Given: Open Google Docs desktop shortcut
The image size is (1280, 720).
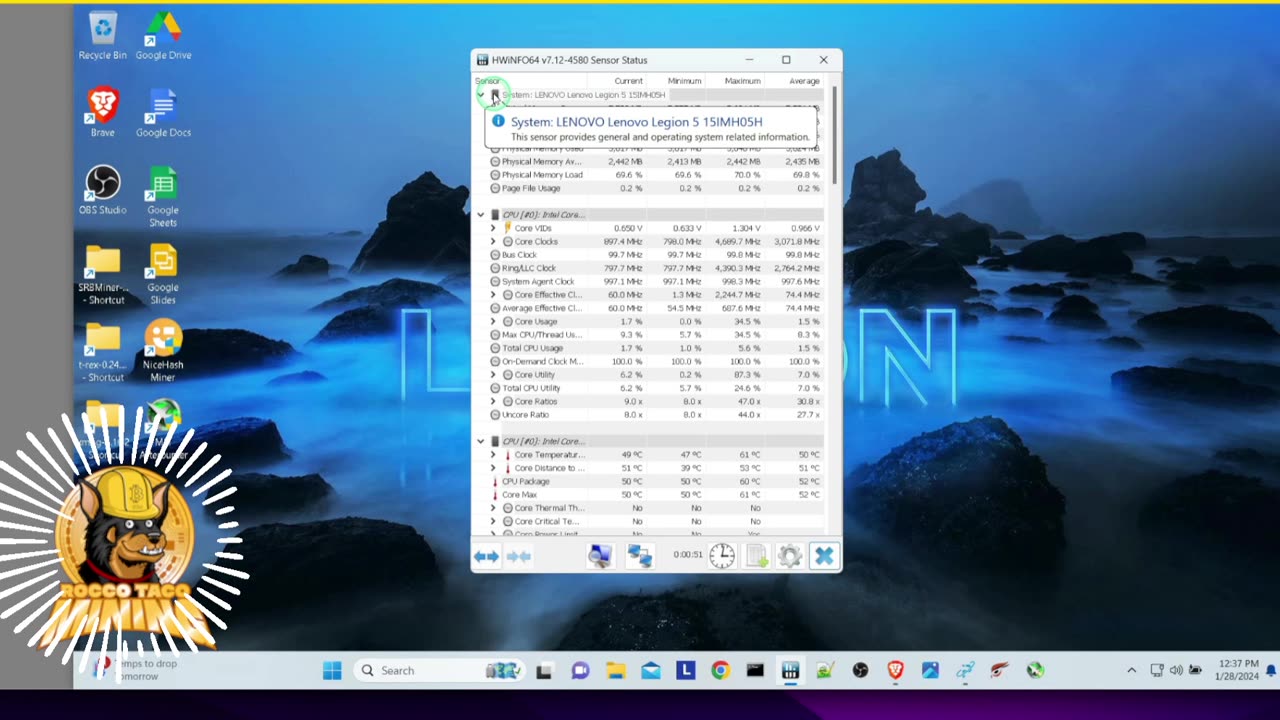Looking at the screenshot, I should coord(163,113).
